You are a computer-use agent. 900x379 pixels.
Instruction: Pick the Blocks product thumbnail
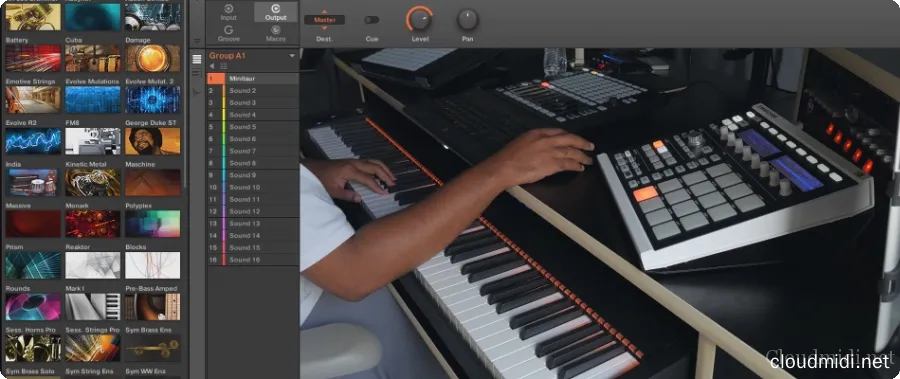[153, 265]
